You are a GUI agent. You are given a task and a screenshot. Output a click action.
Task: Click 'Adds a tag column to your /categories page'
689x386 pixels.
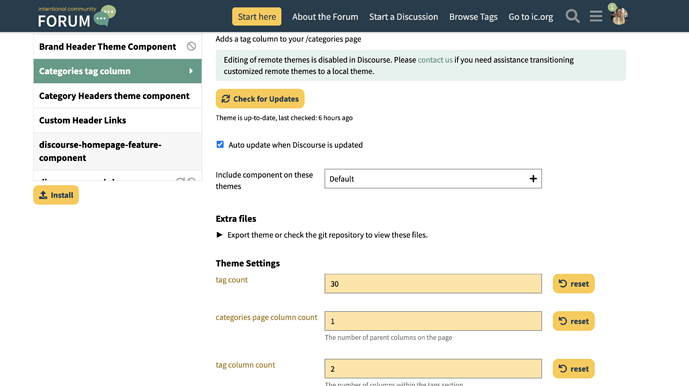288,39
